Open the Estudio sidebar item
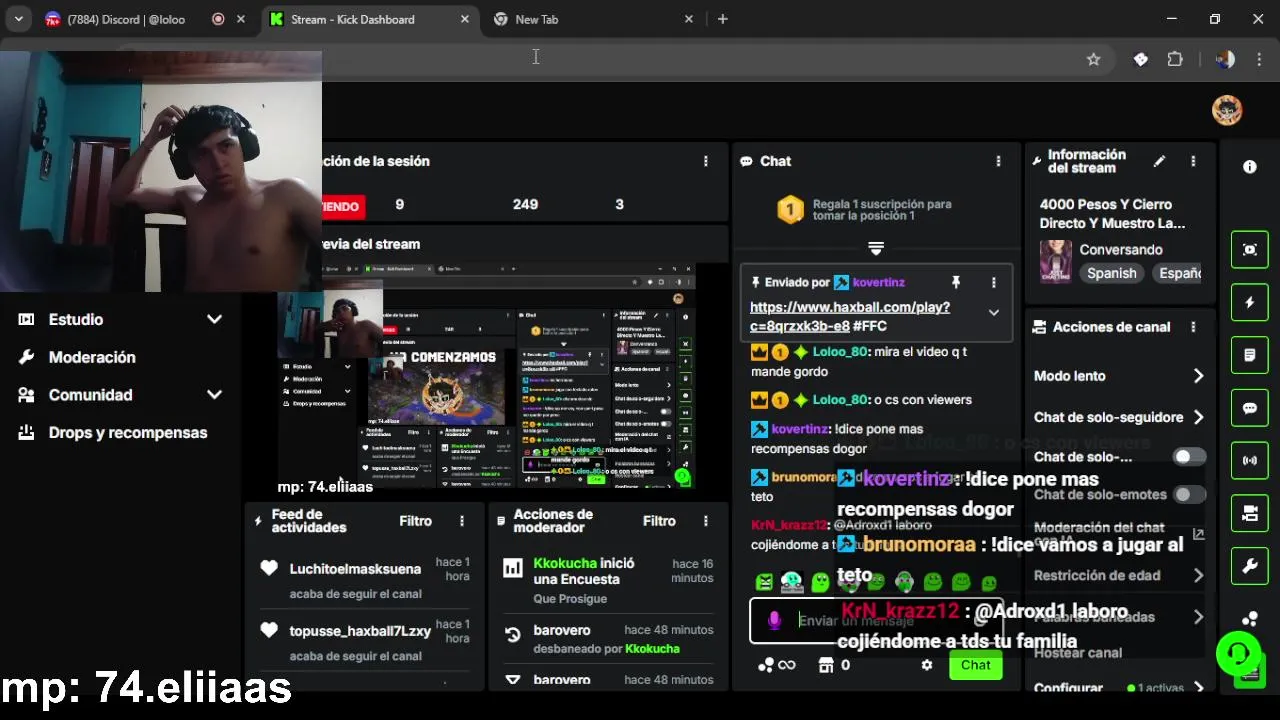This screenshot has height=720, width=1280. [76, 319]
